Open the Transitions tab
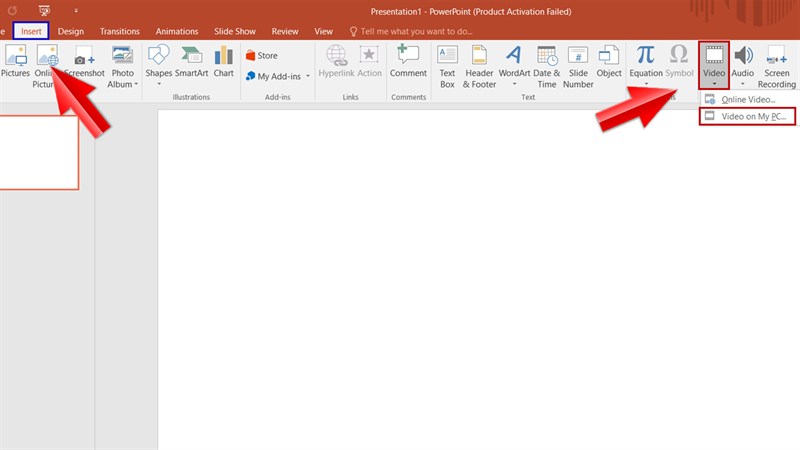 point(120,31)
